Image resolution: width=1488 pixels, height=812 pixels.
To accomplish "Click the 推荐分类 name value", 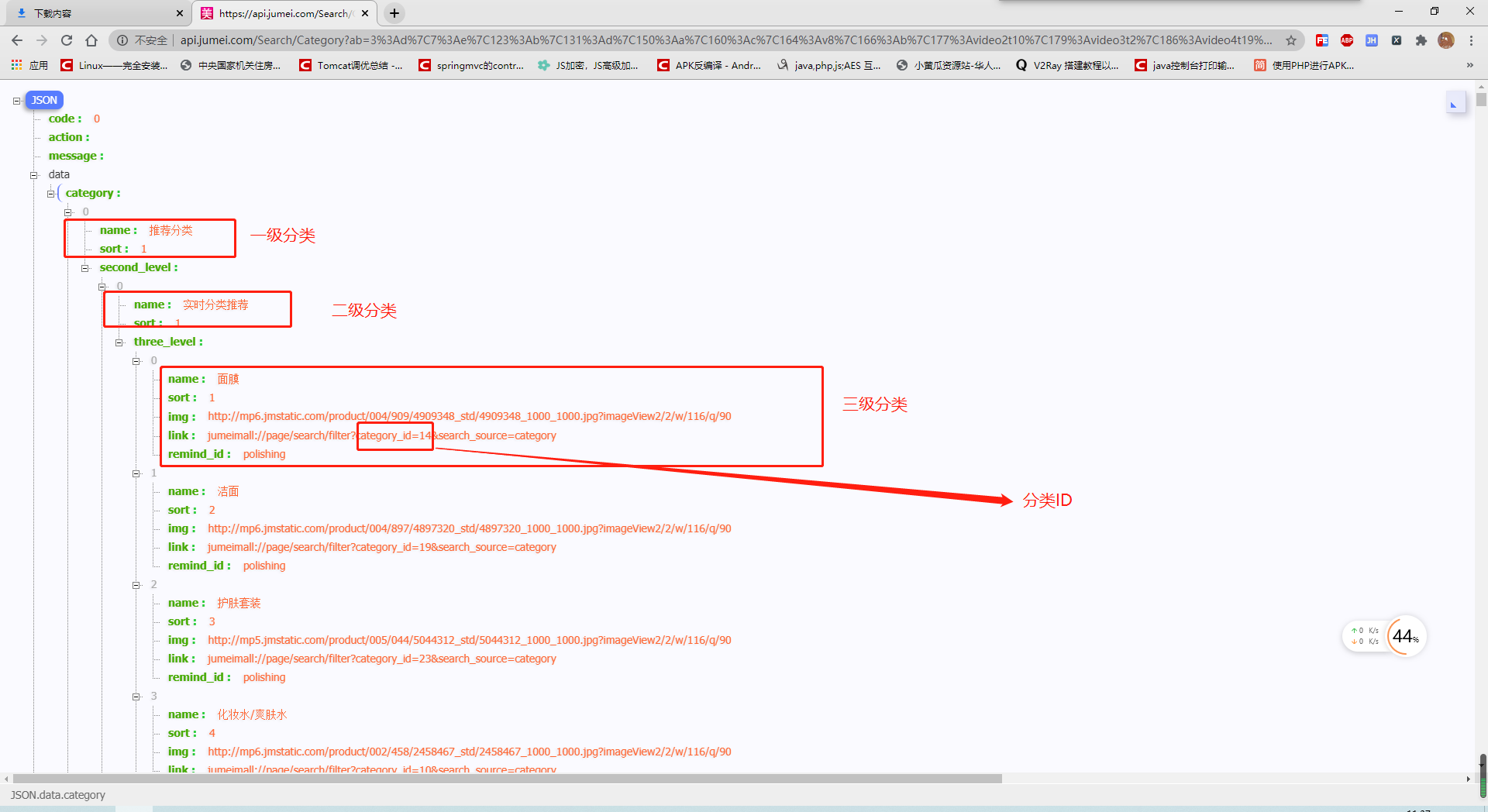I will tap(170, 230).
